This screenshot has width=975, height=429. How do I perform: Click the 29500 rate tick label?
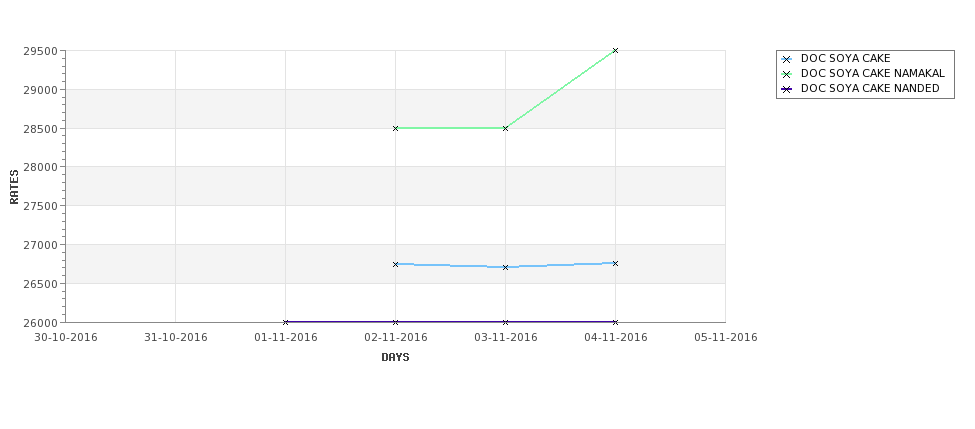[40, 51]
